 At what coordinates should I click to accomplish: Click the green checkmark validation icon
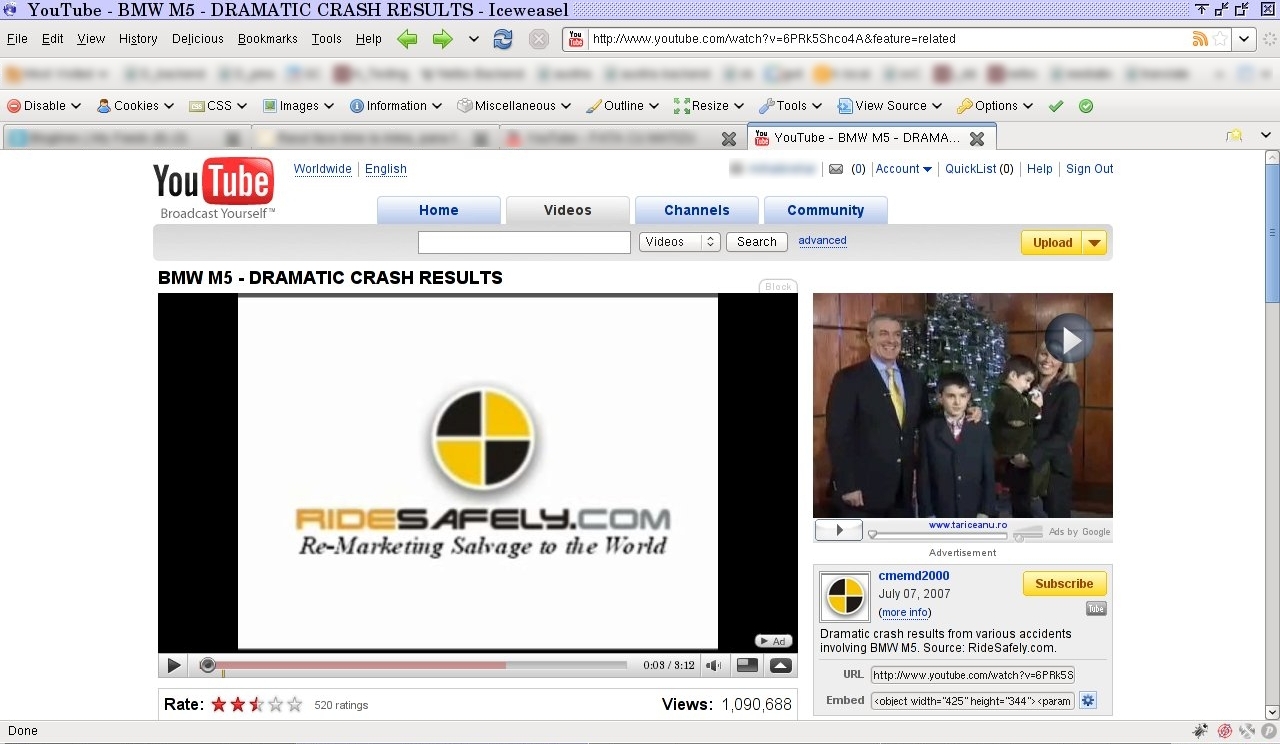1056,106
